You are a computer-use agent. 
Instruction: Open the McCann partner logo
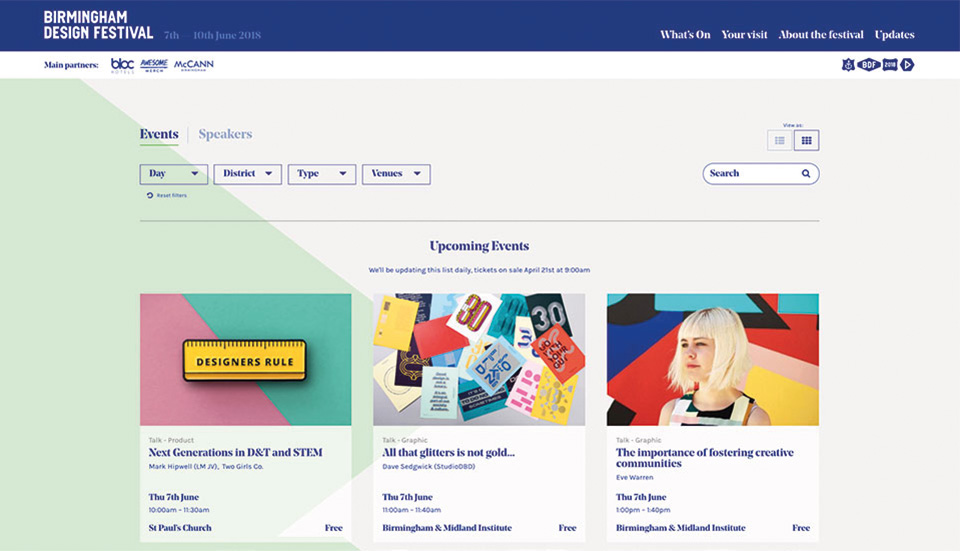click(193, 65)
